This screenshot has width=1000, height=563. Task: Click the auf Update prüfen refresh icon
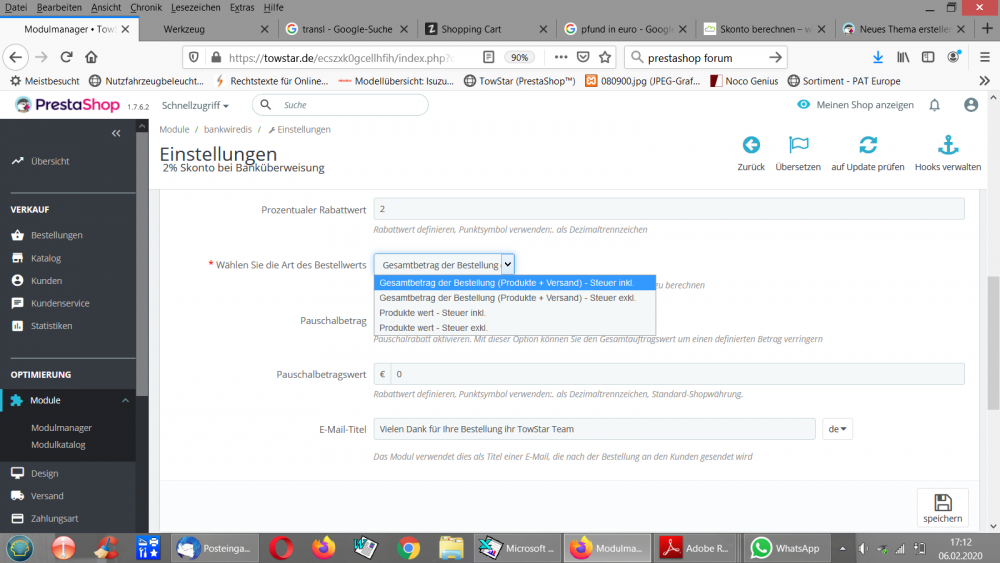pyautogui.click(x=867, y=145)
